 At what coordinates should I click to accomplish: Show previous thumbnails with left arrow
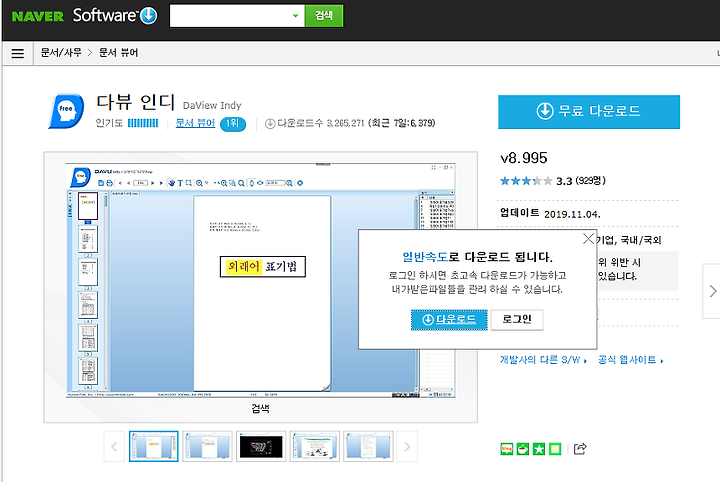point(114,446)
